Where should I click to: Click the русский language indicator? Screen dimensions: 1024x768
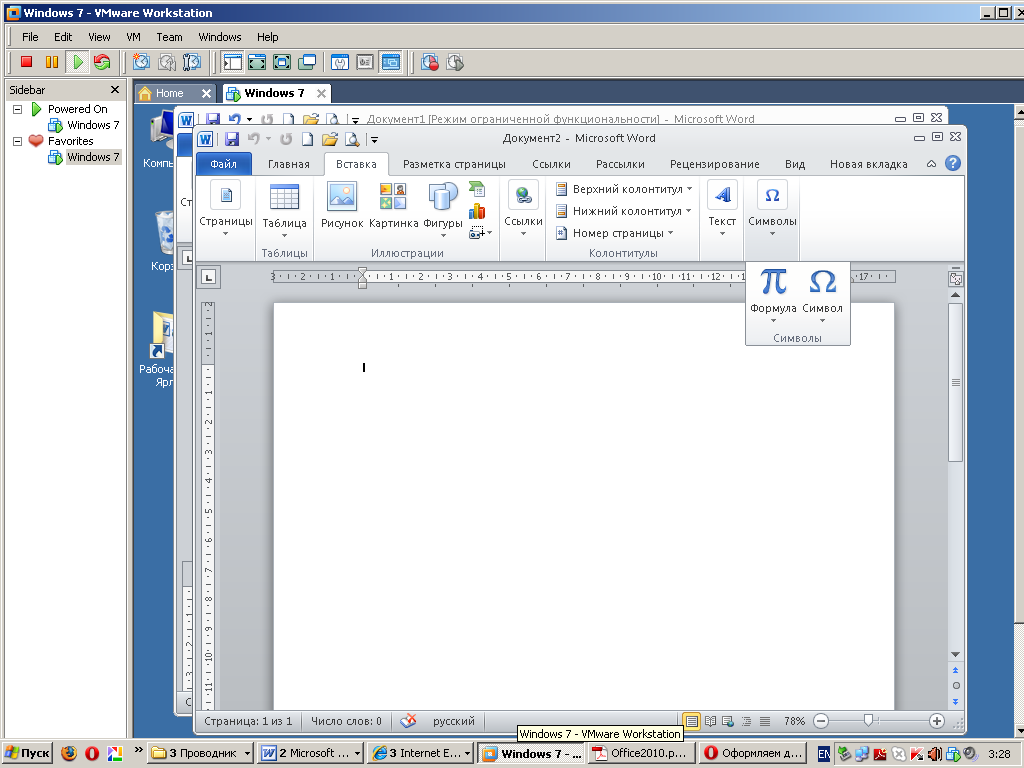tap(453, 721)
